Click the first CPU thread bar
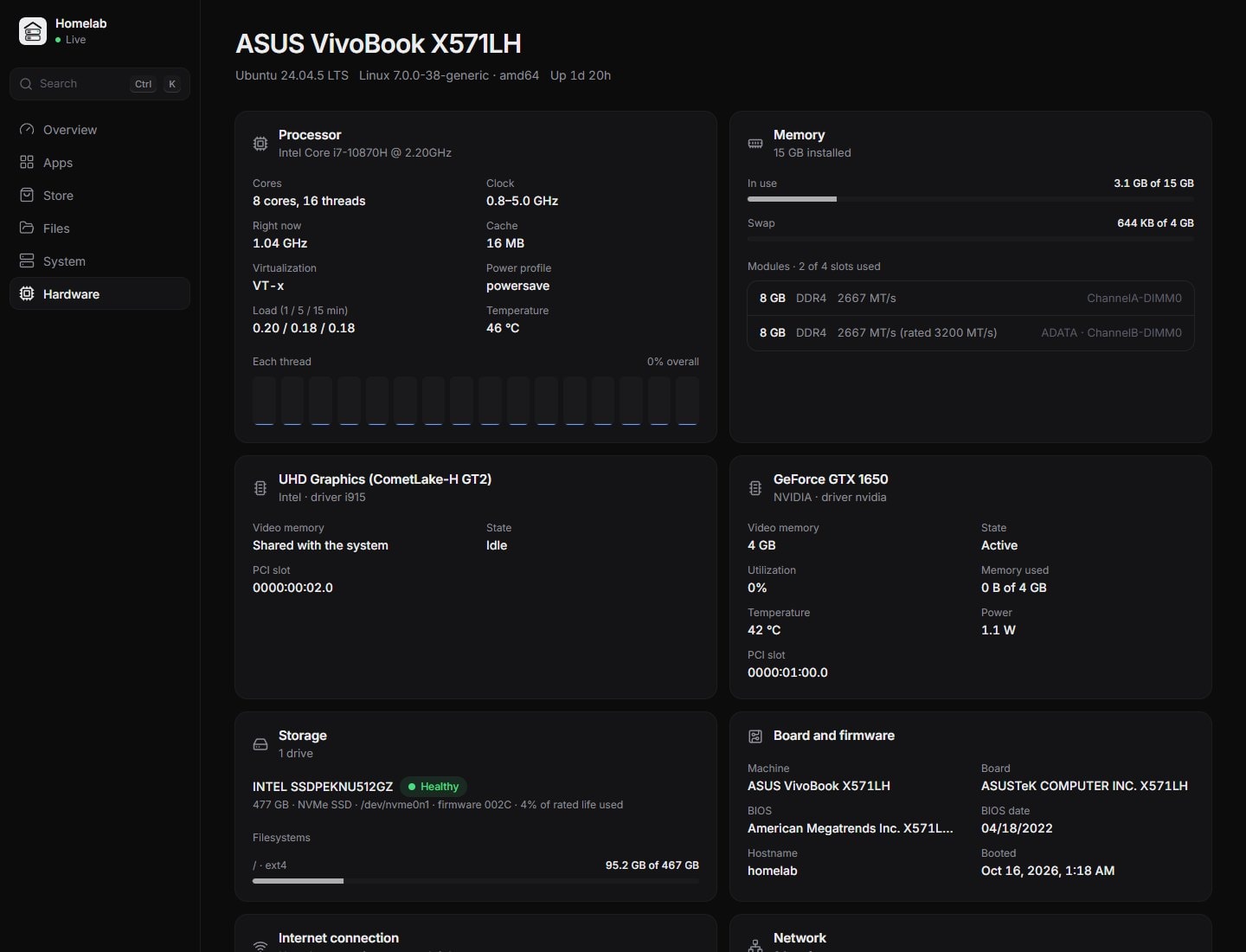This screenshot has height=952, width=1246. click(264, 401)
